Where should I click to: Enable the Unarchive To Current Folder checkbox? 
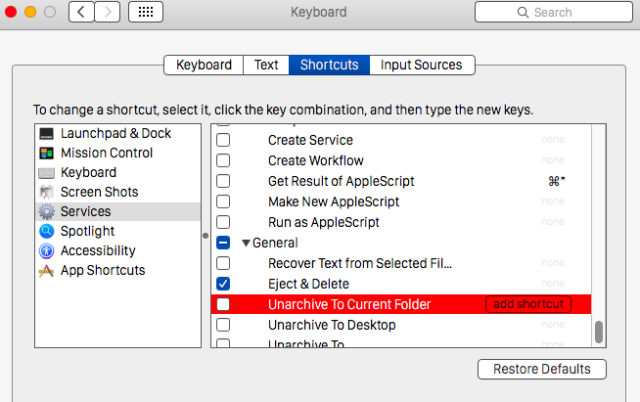click(223, 304)
